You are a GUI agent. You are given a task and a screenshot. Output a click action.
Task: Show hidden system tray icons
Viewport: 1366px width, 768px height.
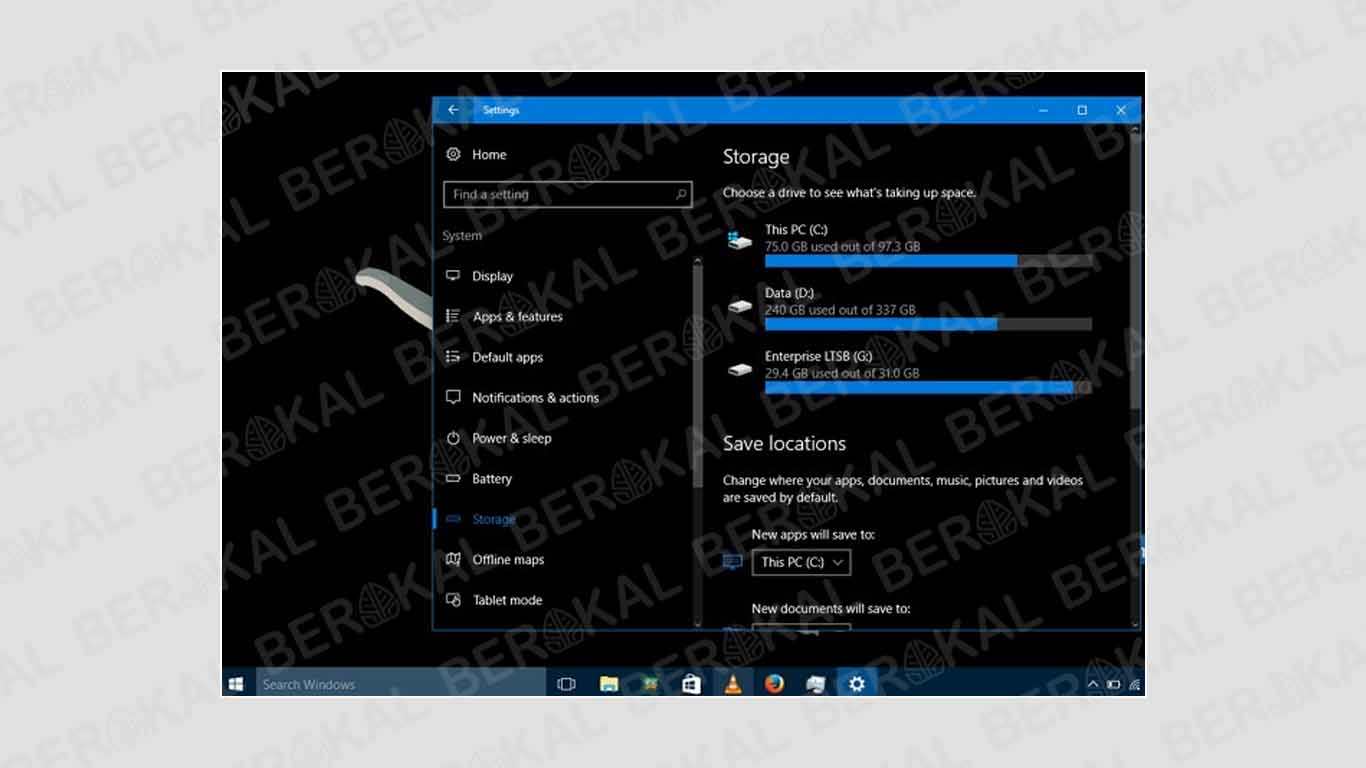(1092, 685)
